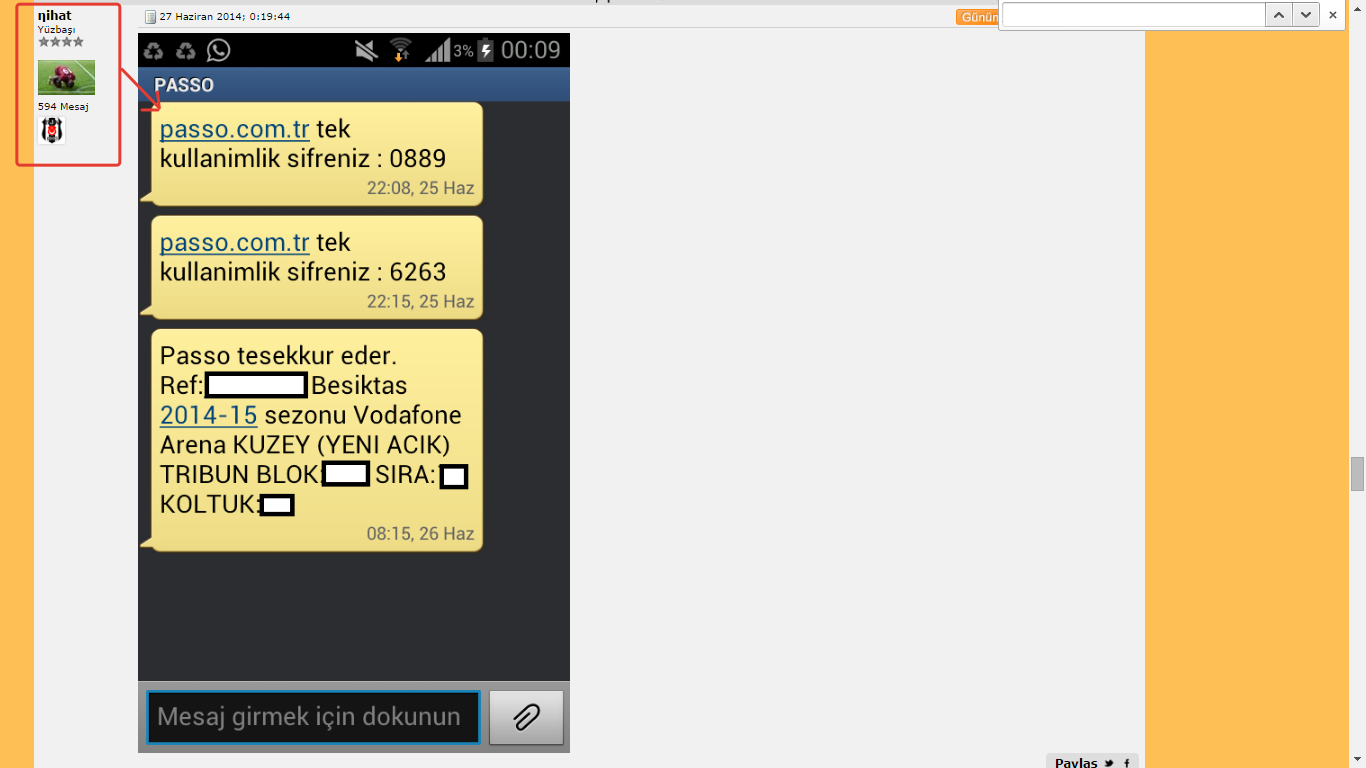Click nihat's football player avatar image
This screenshot has width=1366, height=768.
tap(66, 77)
